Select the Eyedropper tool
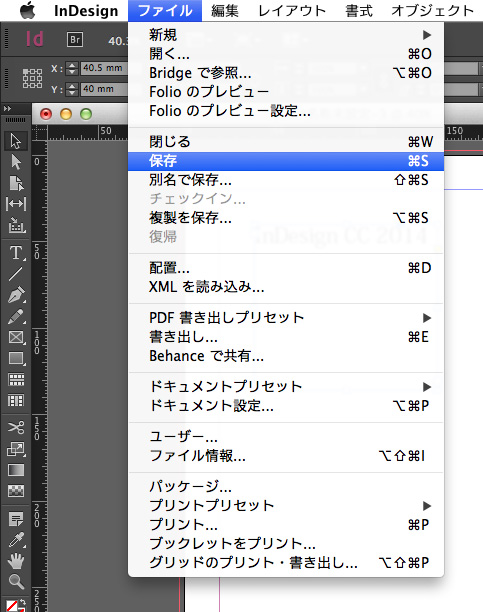 point(16,540)
